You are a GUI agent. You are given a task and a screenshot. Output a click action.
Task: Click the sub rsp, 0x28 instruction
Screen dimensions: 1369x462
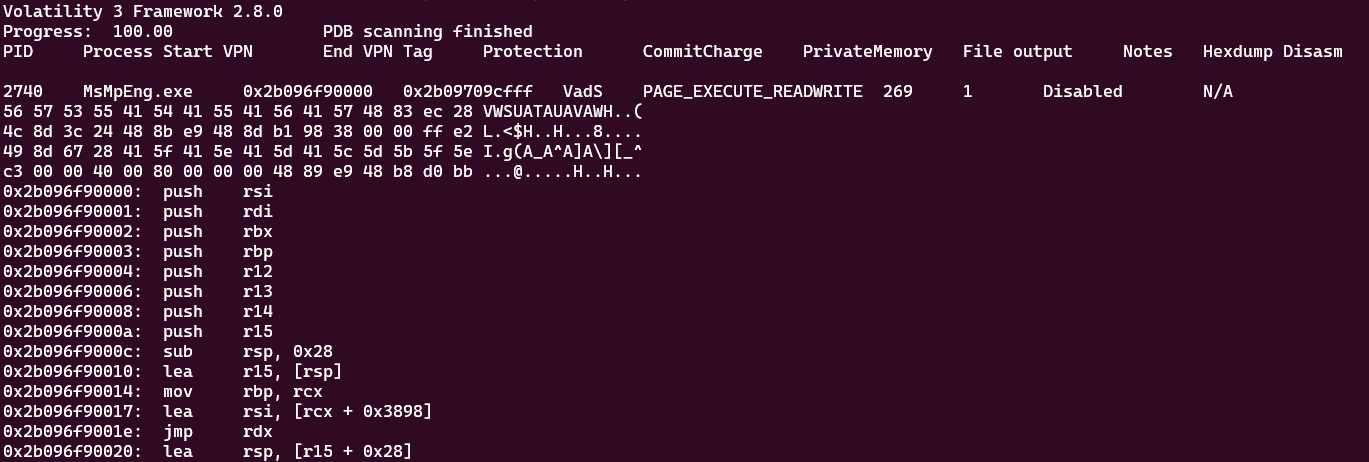click(247, 352)
